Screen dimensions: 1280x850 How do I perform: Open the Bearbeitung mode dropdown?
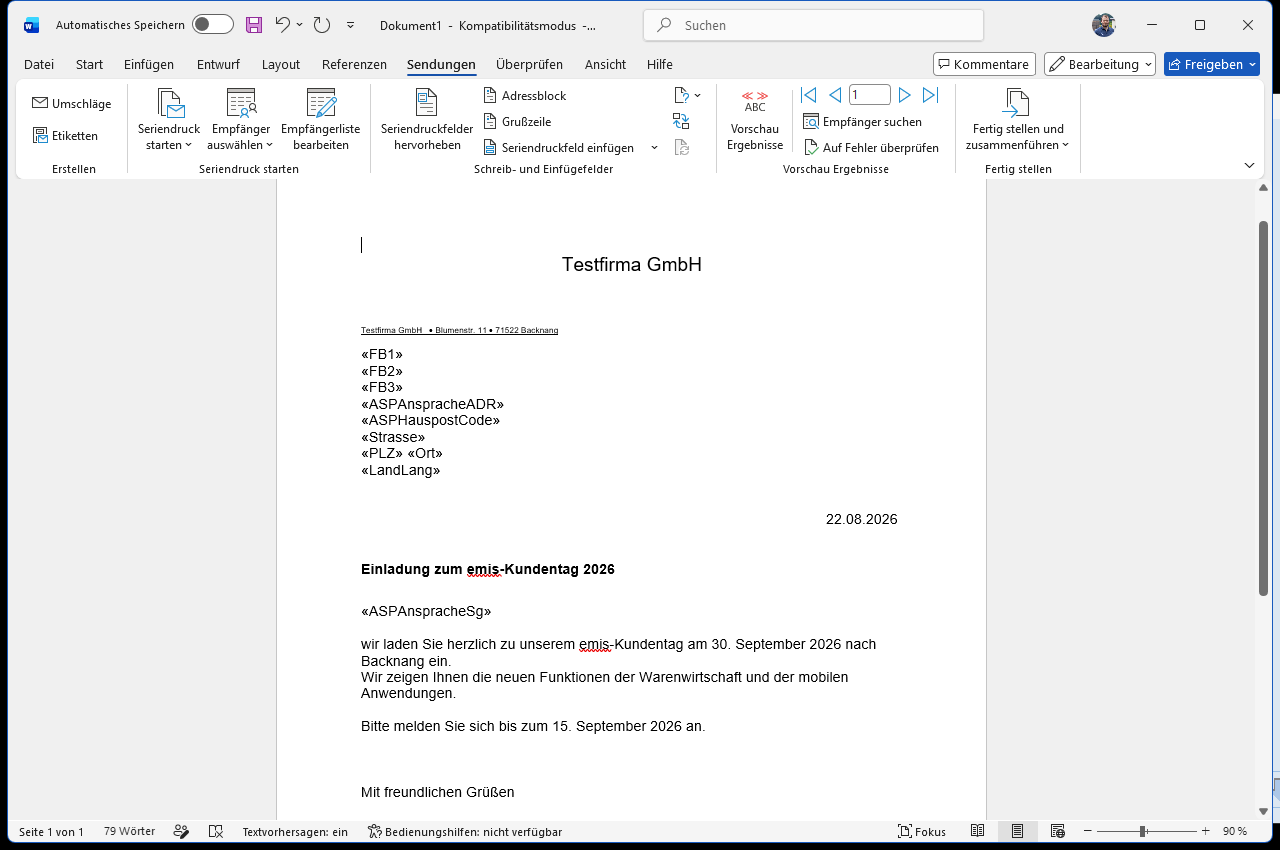pyautogui.click(x=1100, y=64)
